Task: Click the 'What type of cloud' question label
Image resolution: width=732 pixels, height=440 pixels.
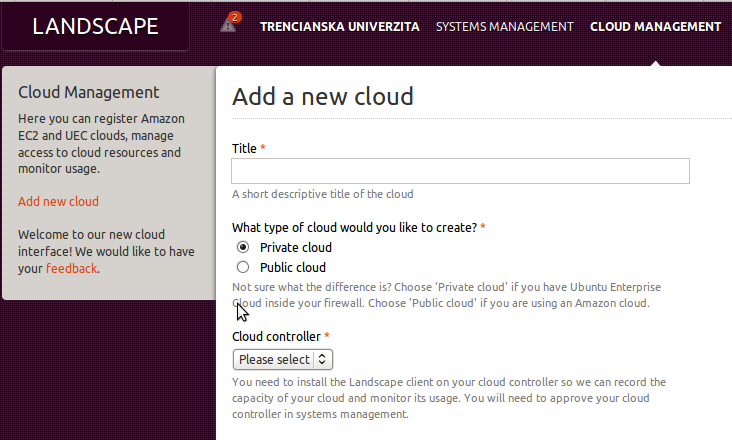Action: pyautogui.click(x=354, y=228)
